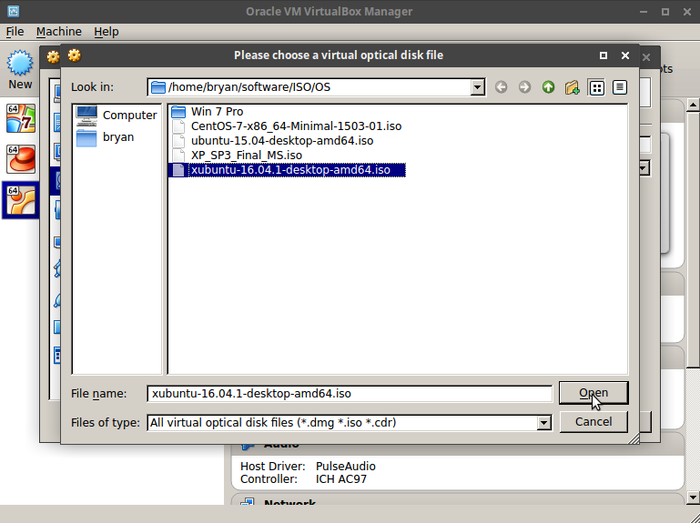The height and width of the screenshot is (523, 700).
Task: Click the Look in path combo box
Action: tap(316, 87)
